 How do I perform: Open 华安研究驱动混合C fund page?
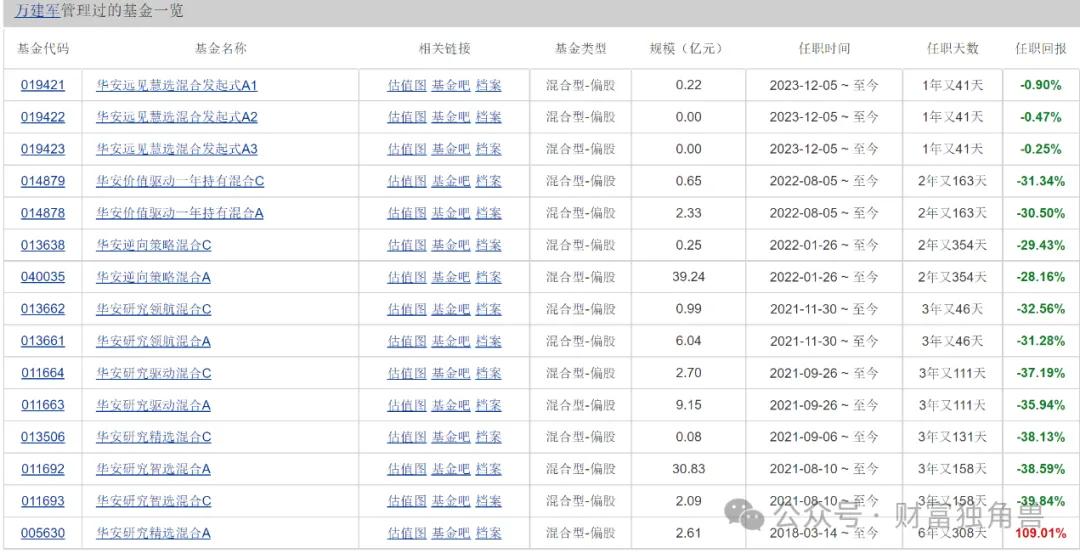pos(154,373)
